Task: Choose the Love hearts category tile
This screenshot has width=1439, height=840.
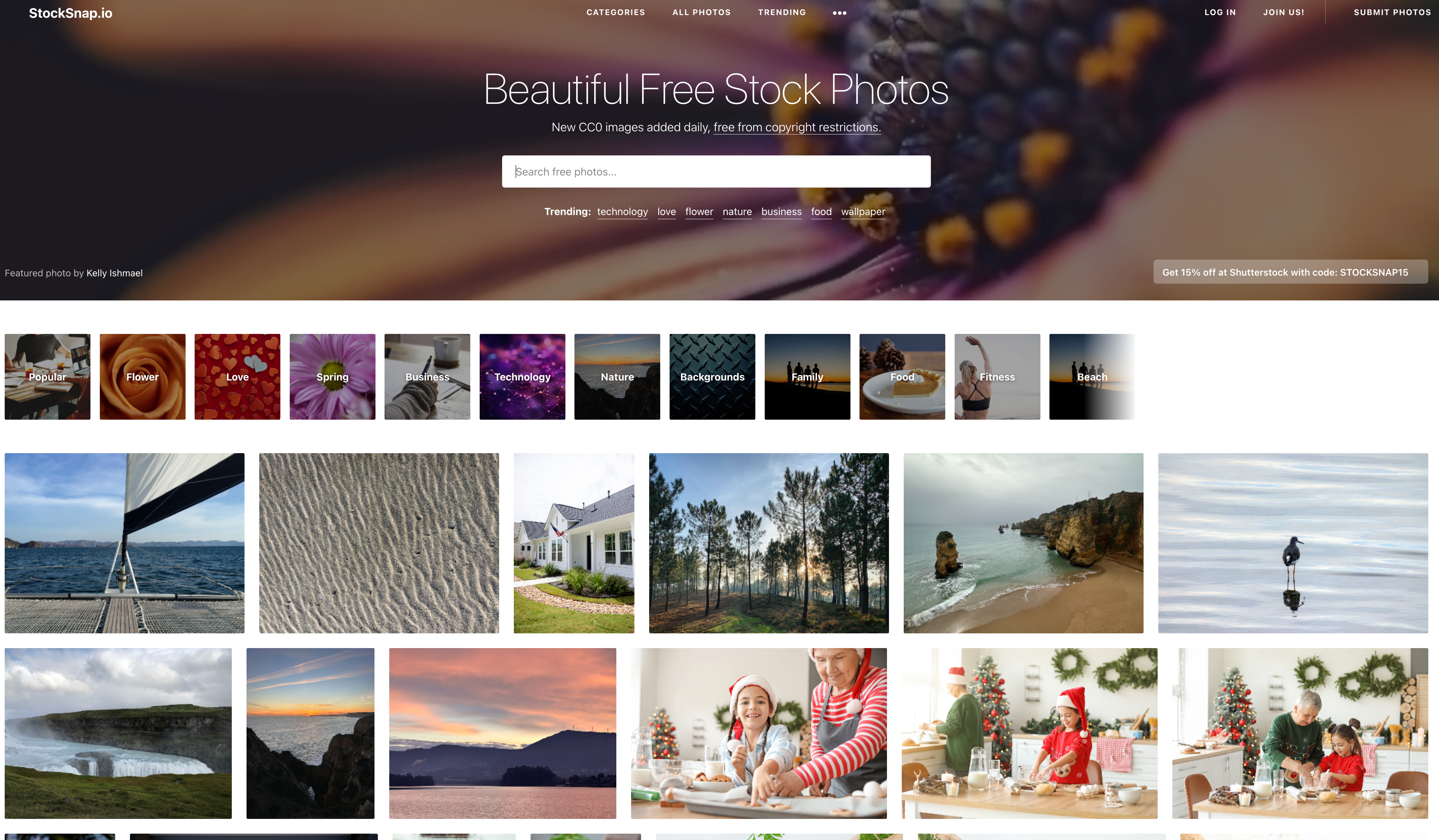Action: [237, 377]
